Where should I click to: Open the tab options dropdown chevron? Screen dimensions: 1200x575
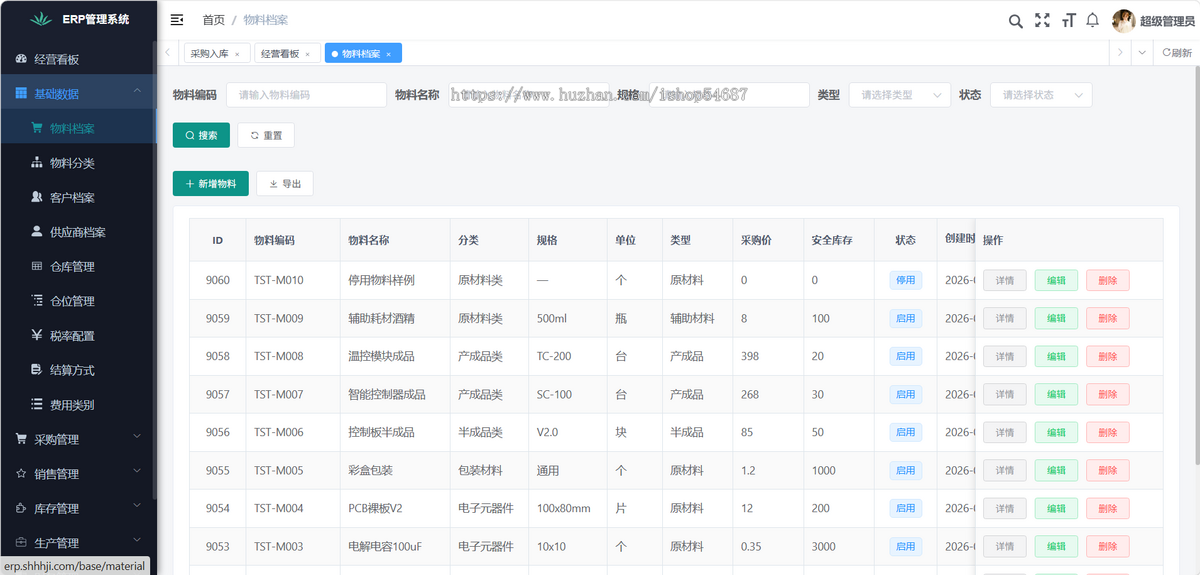(1143, 53)
